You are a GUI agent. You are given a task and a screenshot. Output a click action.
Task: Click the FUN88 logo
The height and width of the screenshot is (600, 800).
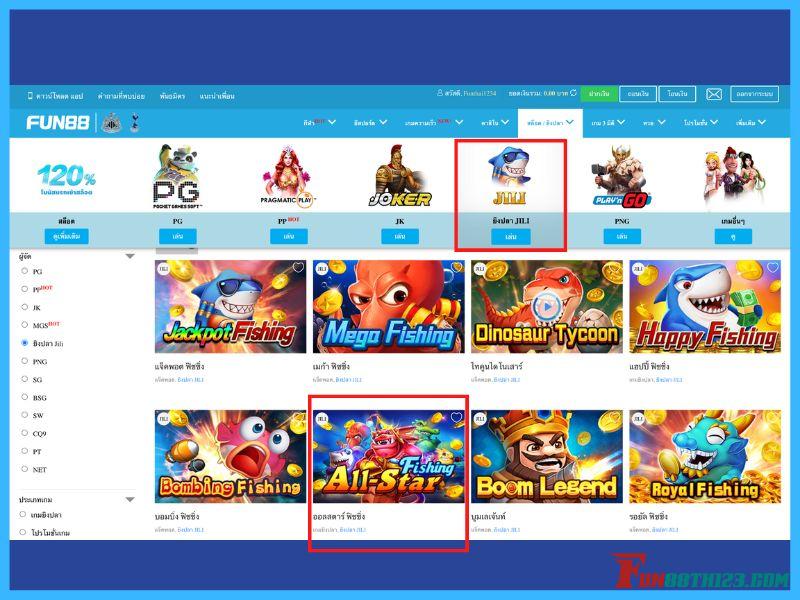[58, 123]
